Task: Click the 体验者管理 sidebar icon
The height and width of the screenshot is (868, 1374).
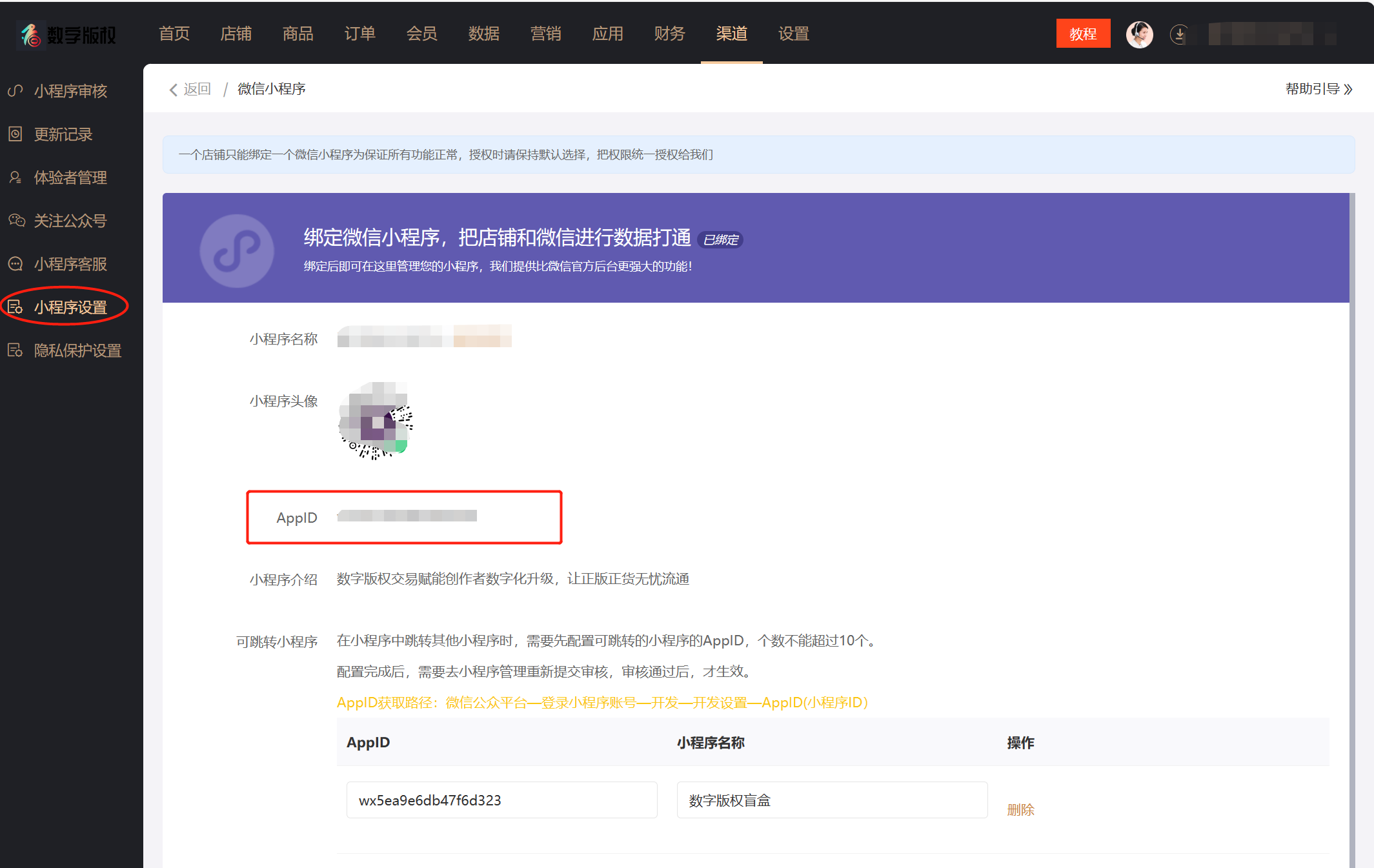Action: coord(15,177)
